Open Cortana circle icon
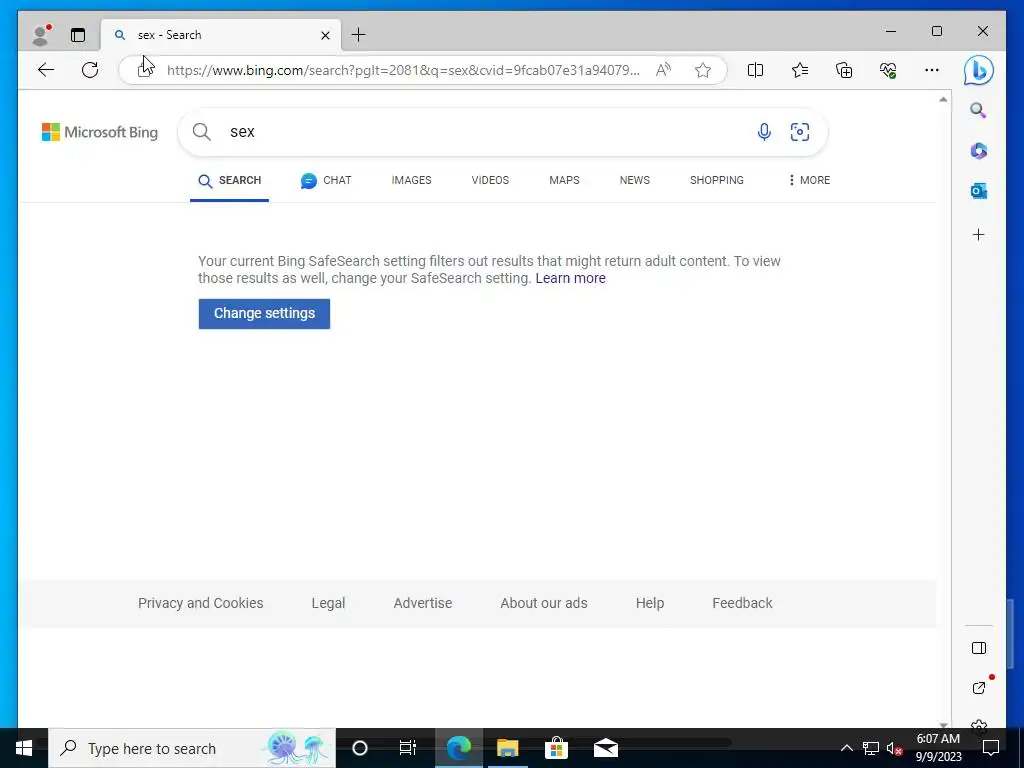This screenshot has height=768, width=1024. pos(360,748)
